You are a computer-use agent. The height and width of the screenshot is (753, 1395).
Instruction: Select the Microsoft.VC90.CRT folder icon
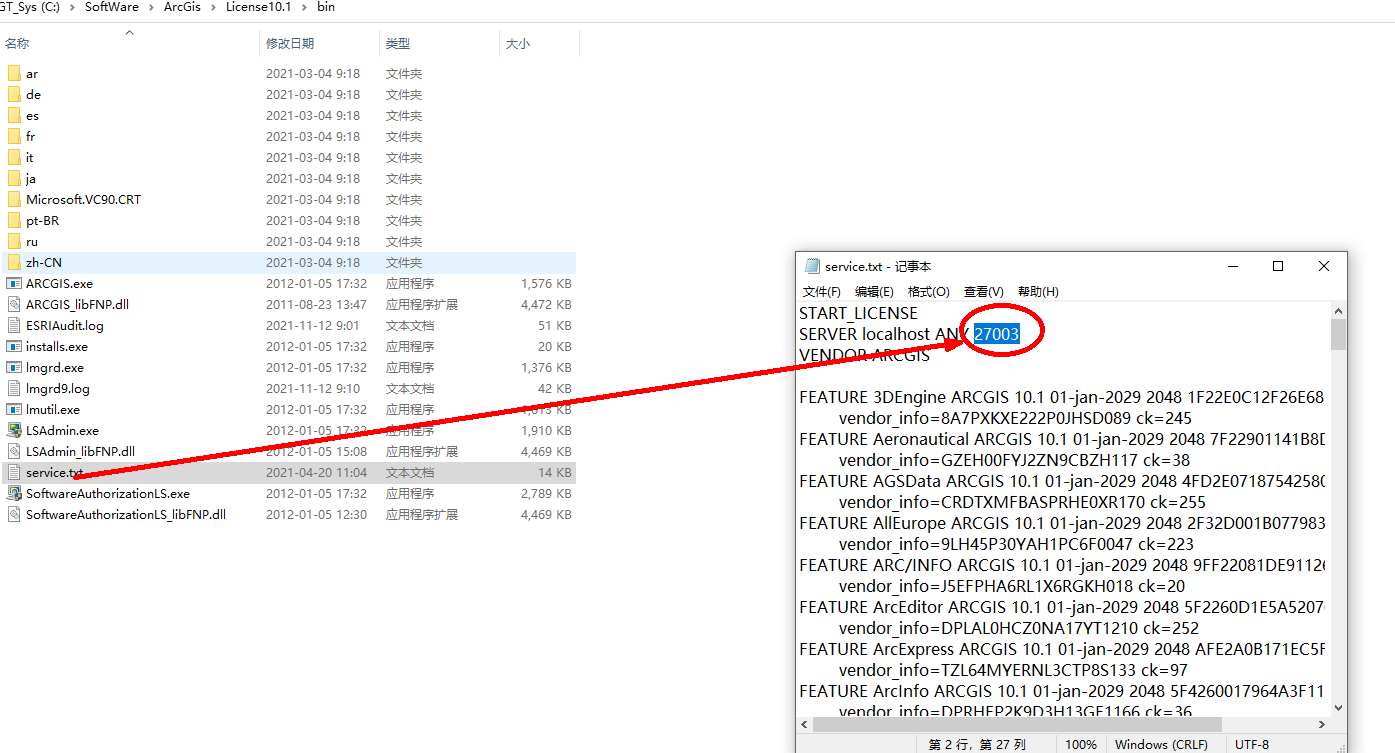point(14,199)
